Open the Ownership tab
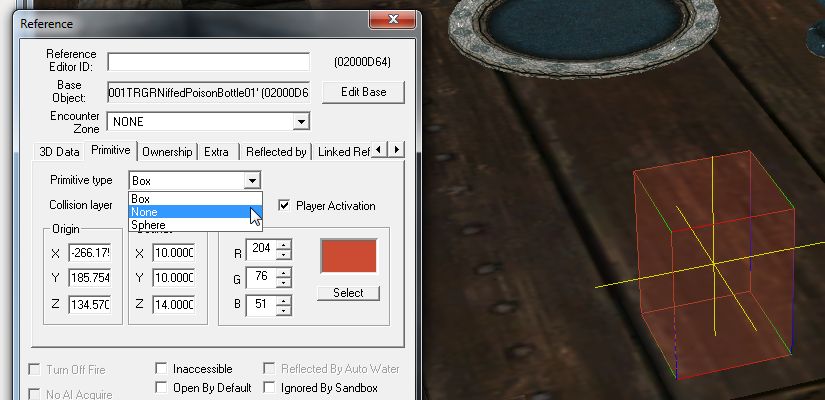This screenshot has height=400, width=825. [167, 152]
